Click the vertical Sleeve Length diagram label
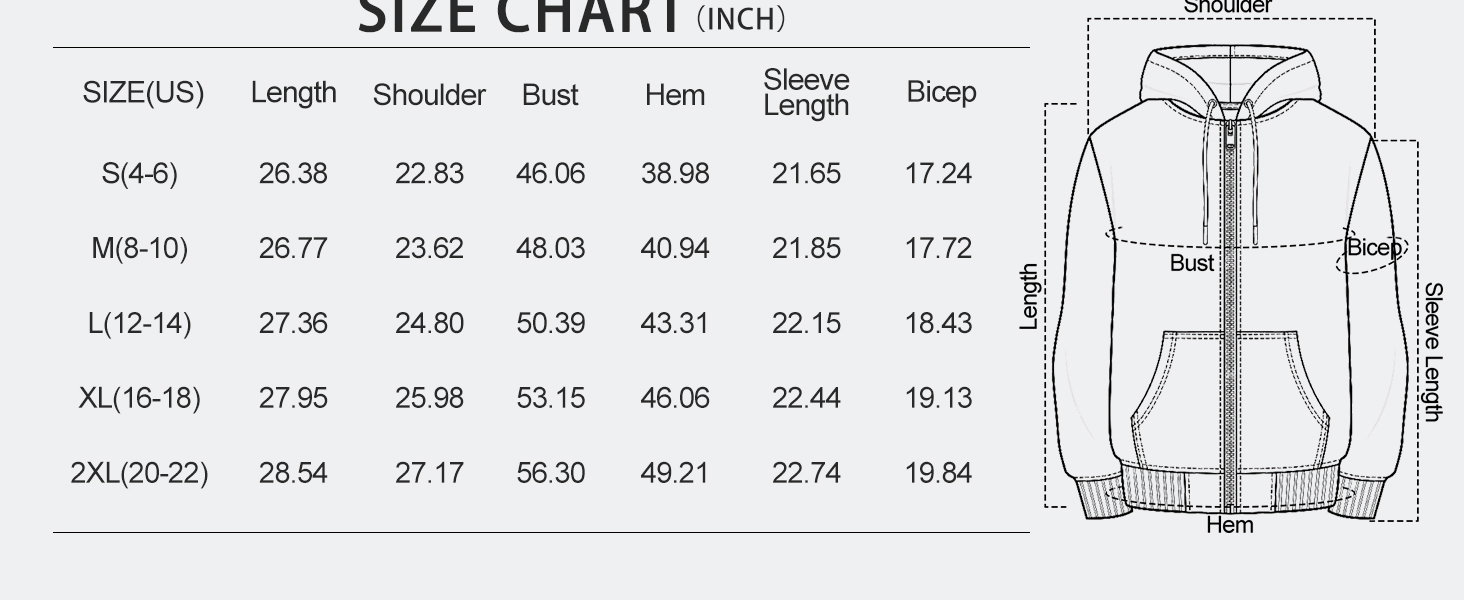The height and width of the screenshot is (600, 1464). point(1433,352)
